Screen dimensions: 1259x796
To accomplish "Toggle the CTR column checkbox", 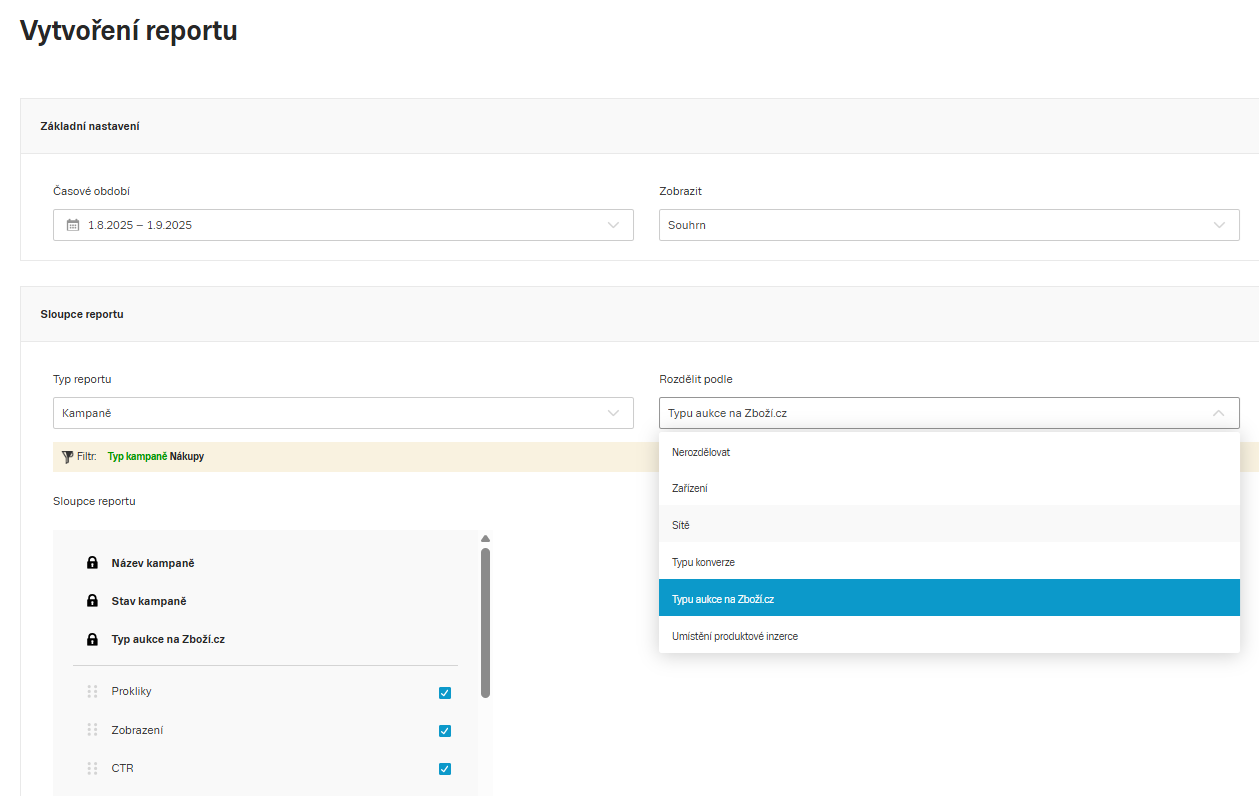I will point(445,769).
